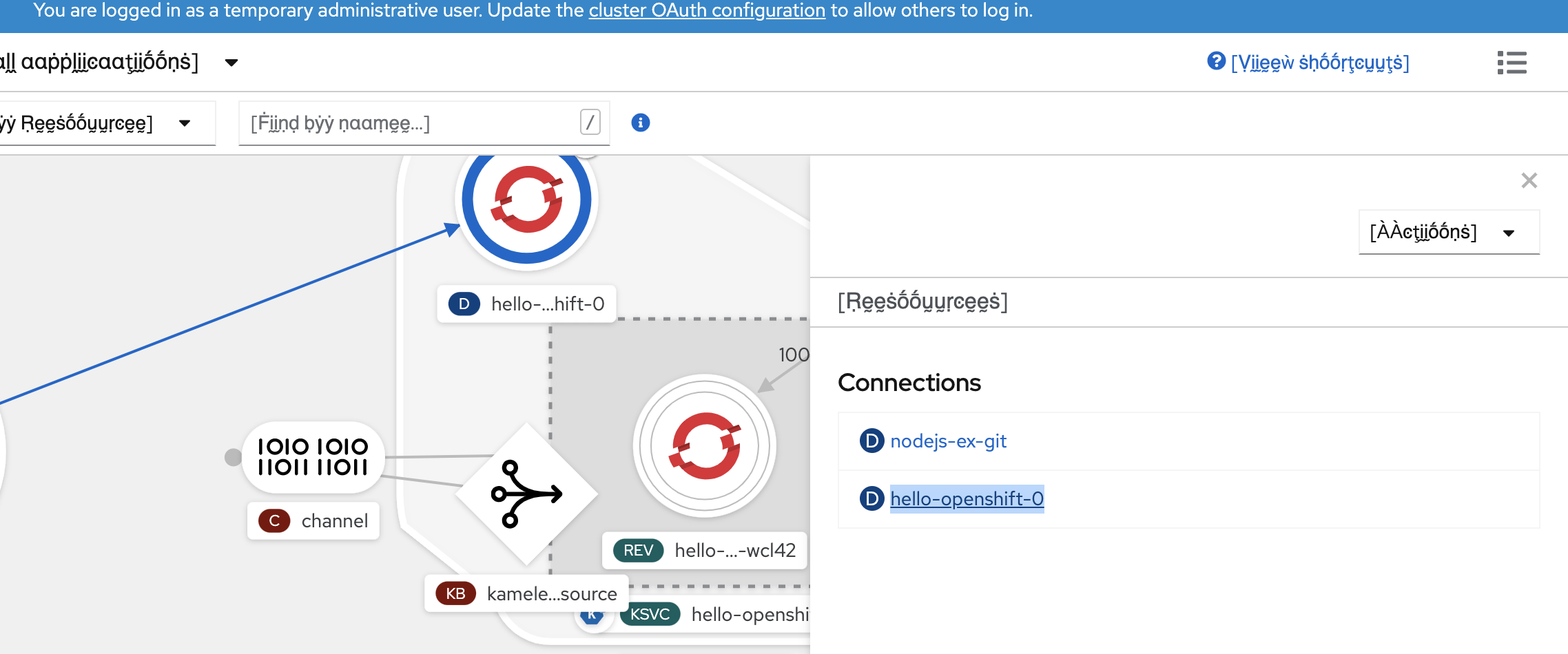Image resolution: width=1568 pixels, height=654 pixels.
Task: Click the REV badge on the revision label
Action: [x=638, y=550]
